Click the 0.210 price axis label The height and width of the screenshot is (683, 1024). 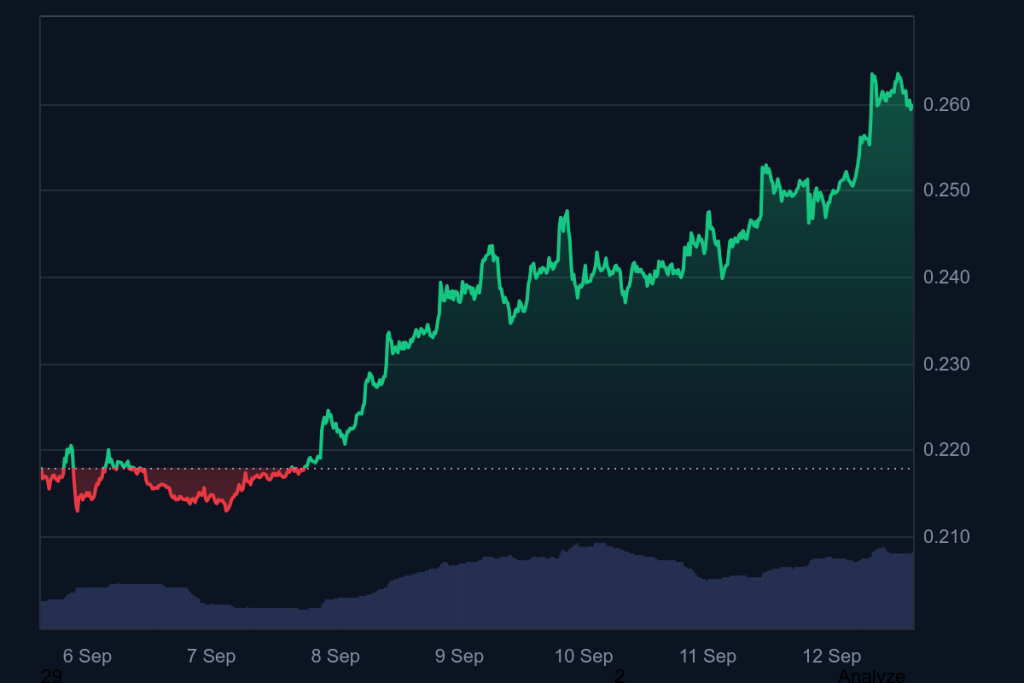tap(946, 537)
